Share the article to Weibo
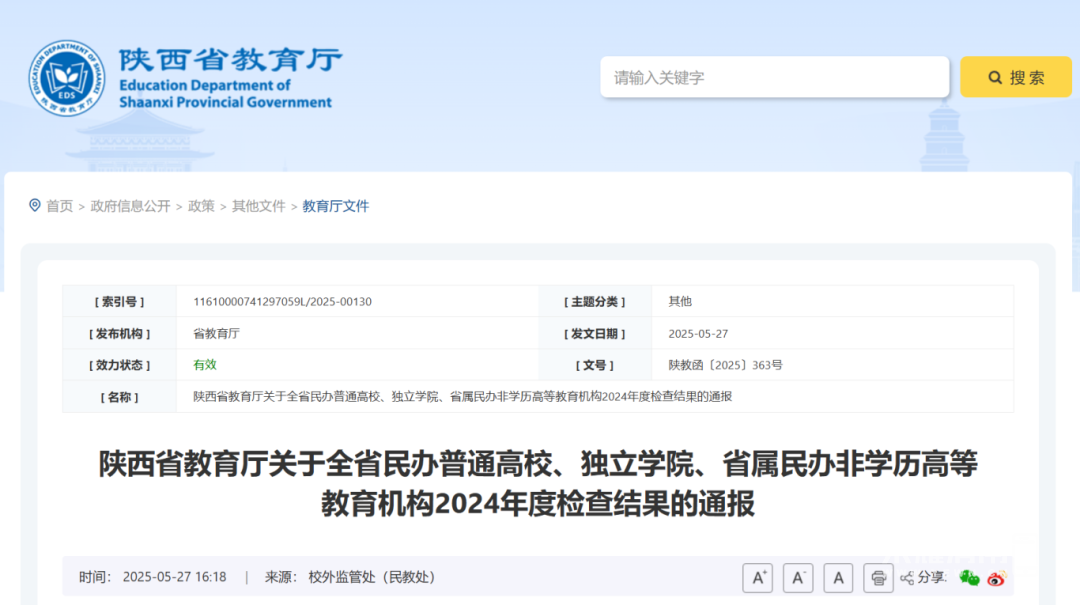This screenshot has width=1080, height=605. (x=996, y=577)
